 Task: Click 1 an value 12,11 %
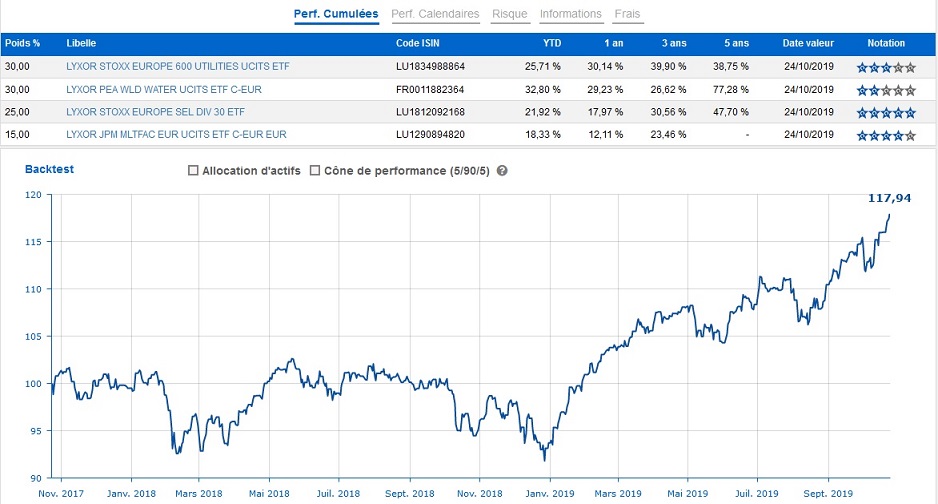(x=605, y=135)
